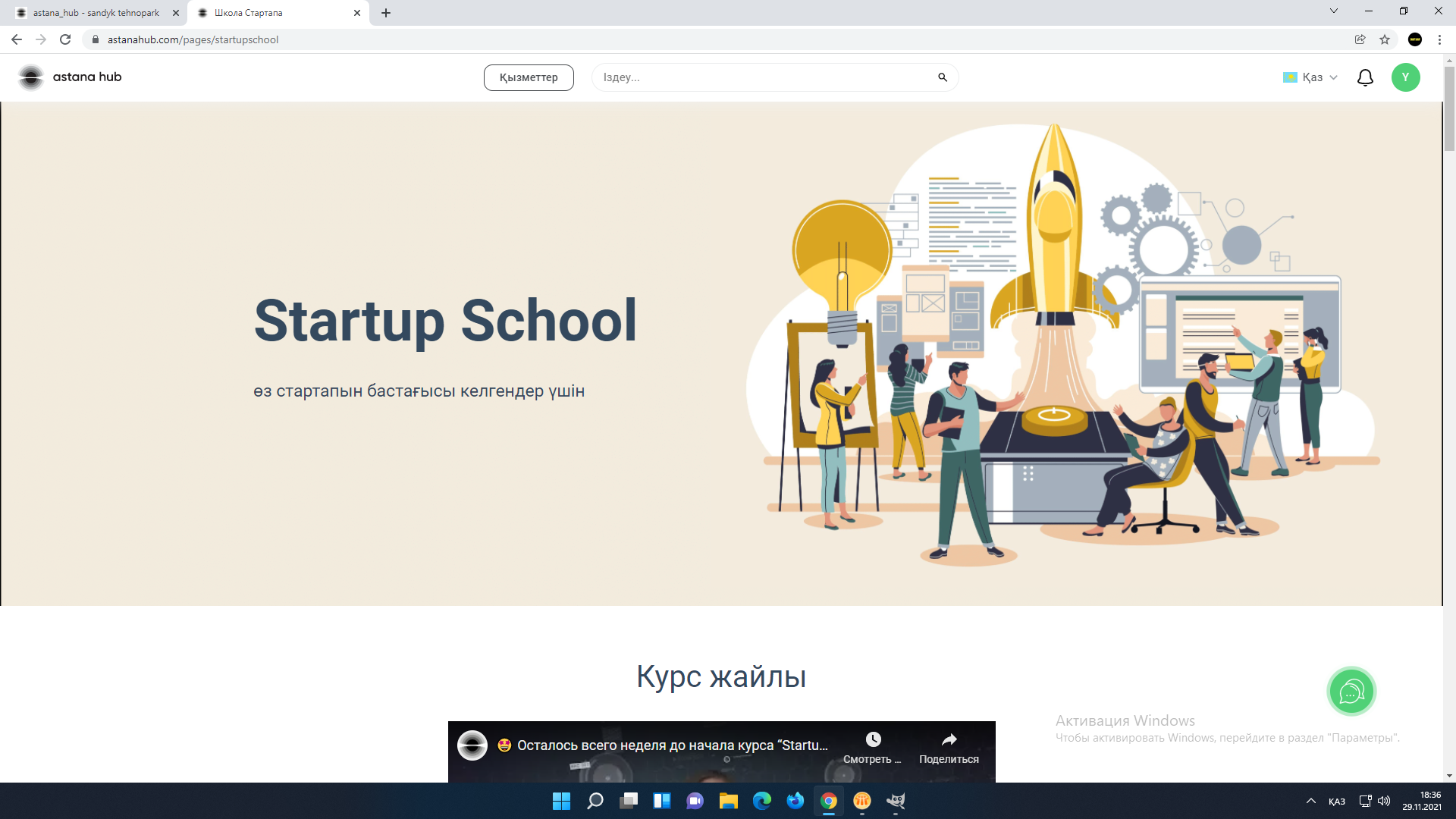Click the browser extension icon

coord(1415,39)
